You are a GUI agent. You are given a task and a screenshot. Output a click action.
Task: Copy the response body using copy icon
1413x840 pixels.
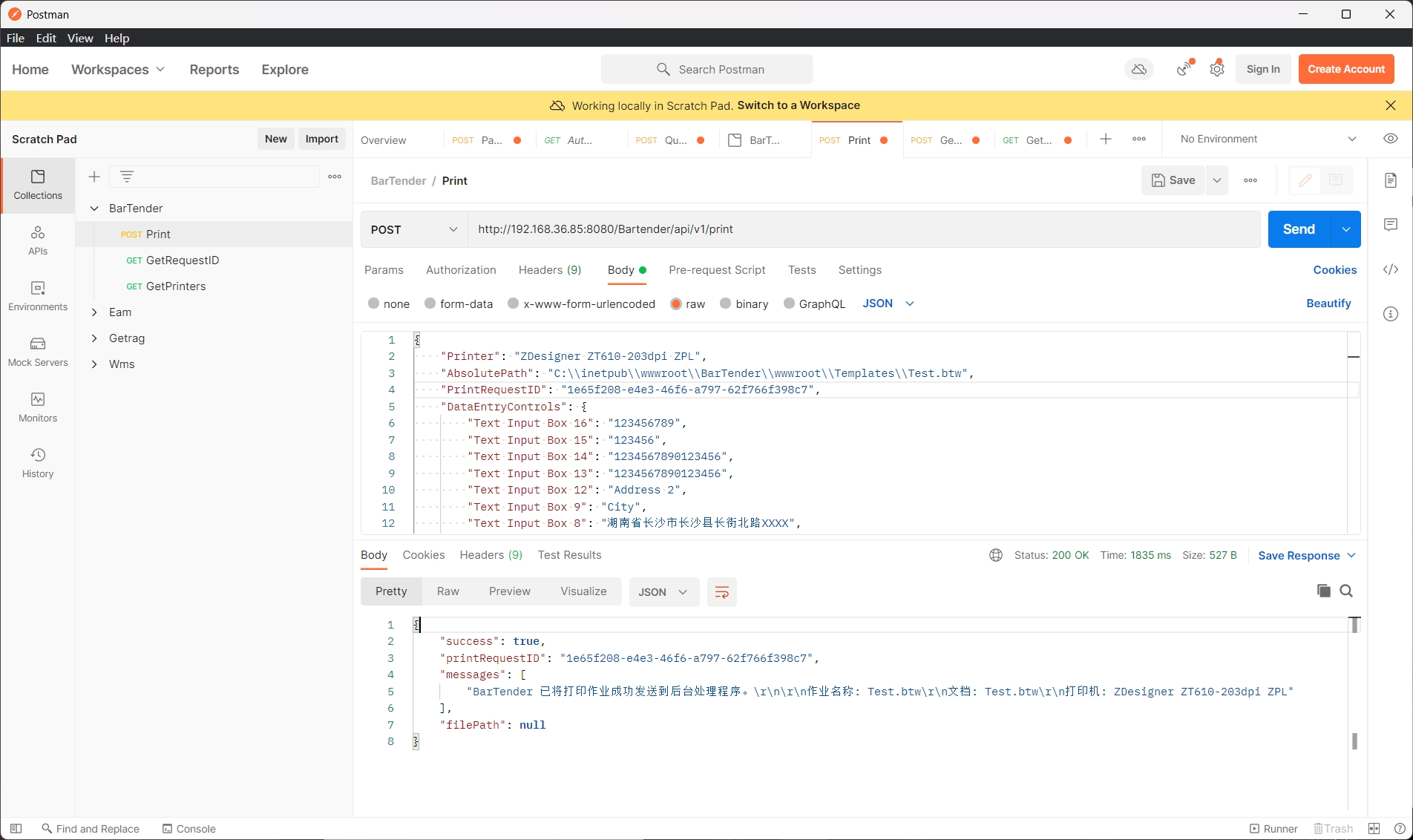coord(1323,591)
